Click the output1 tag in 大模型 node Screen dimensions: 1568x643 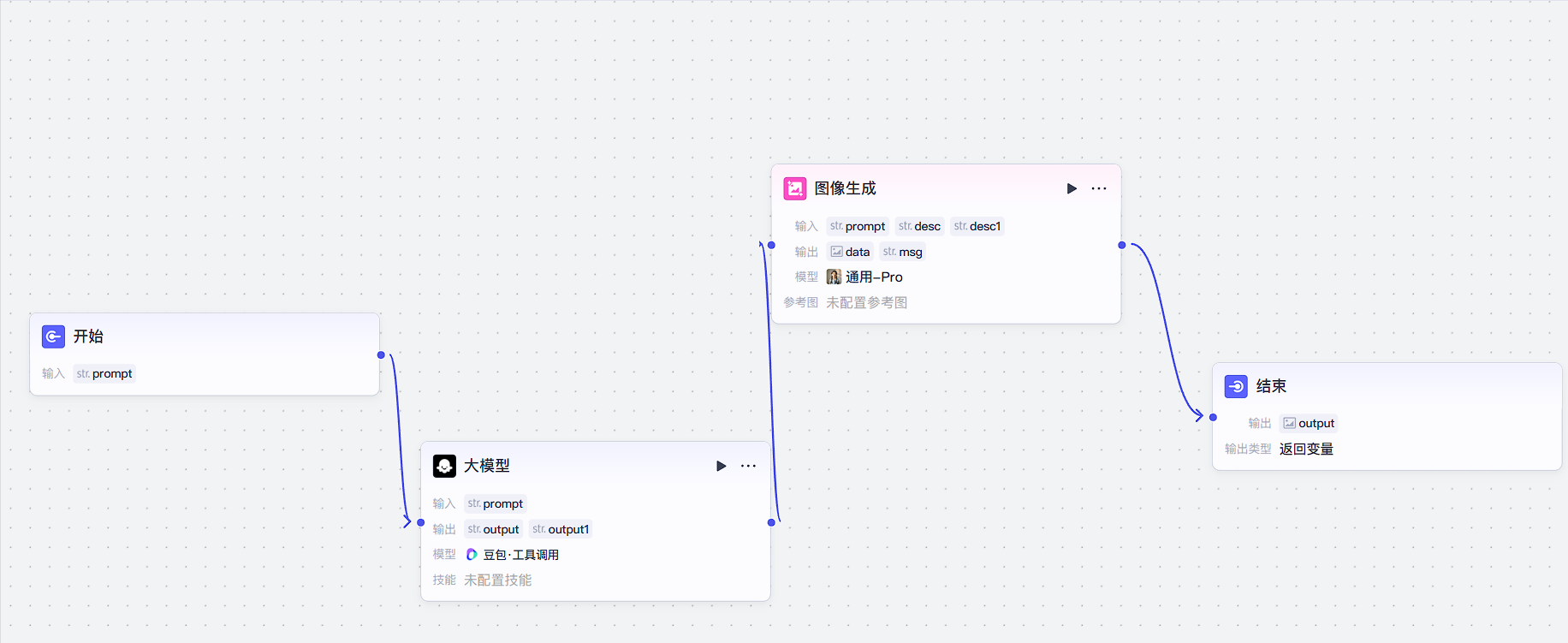coord(561,529)
